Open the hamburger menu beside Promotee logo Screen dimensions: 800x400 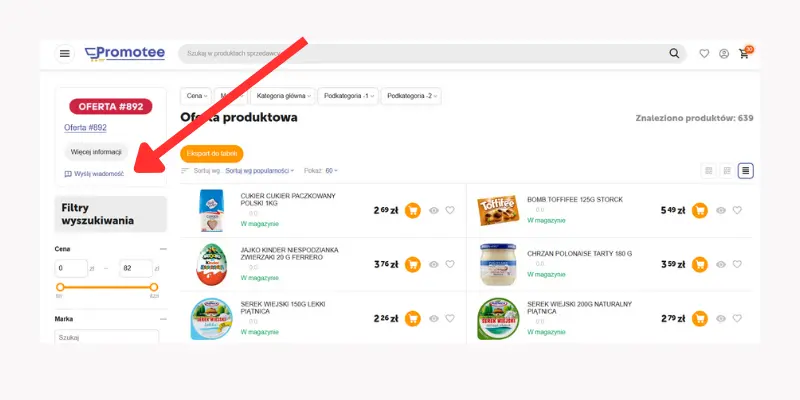(x=64, y=54)
